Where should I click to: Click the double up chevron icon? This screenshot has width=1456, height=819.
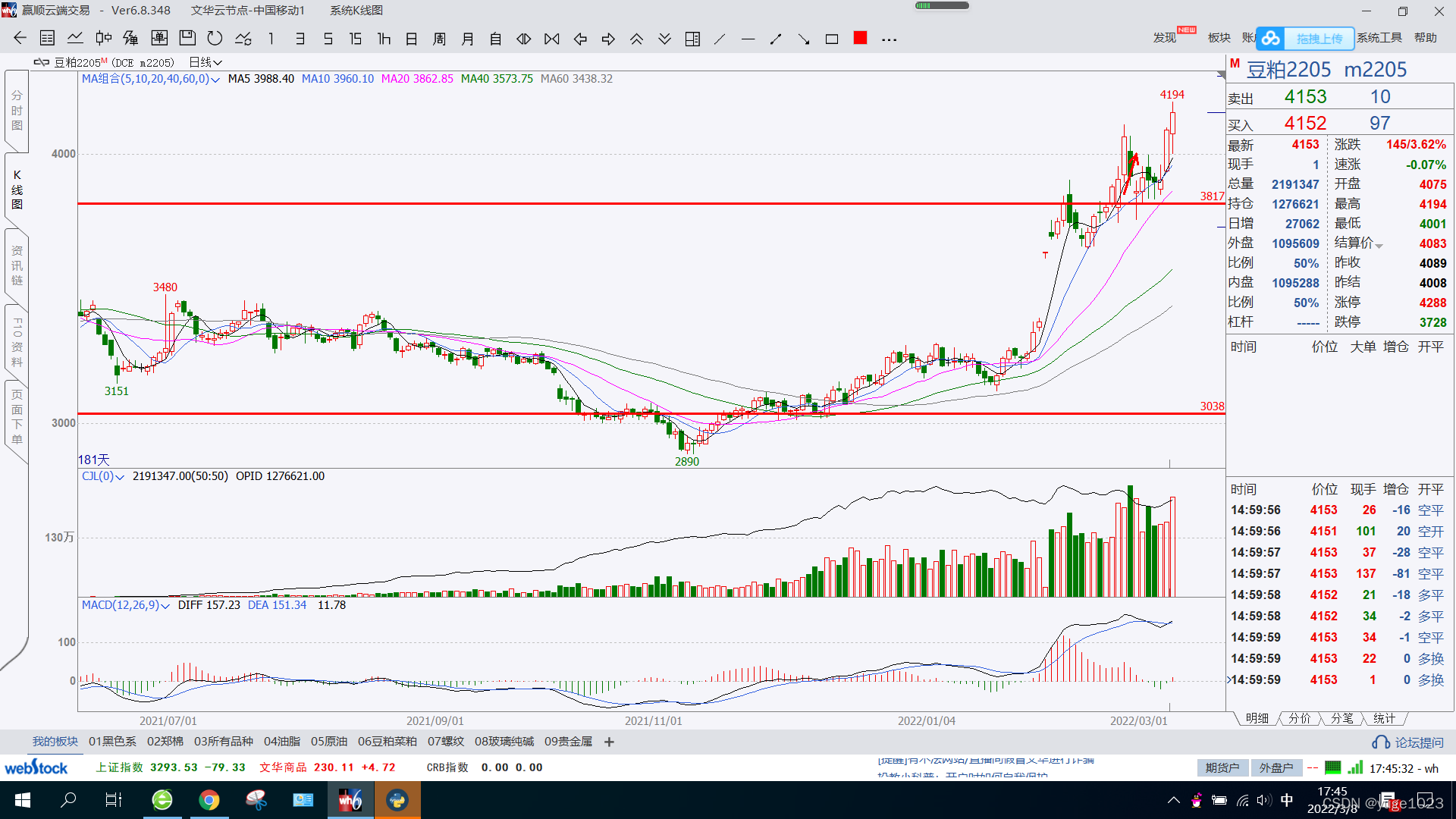(636, 39)
